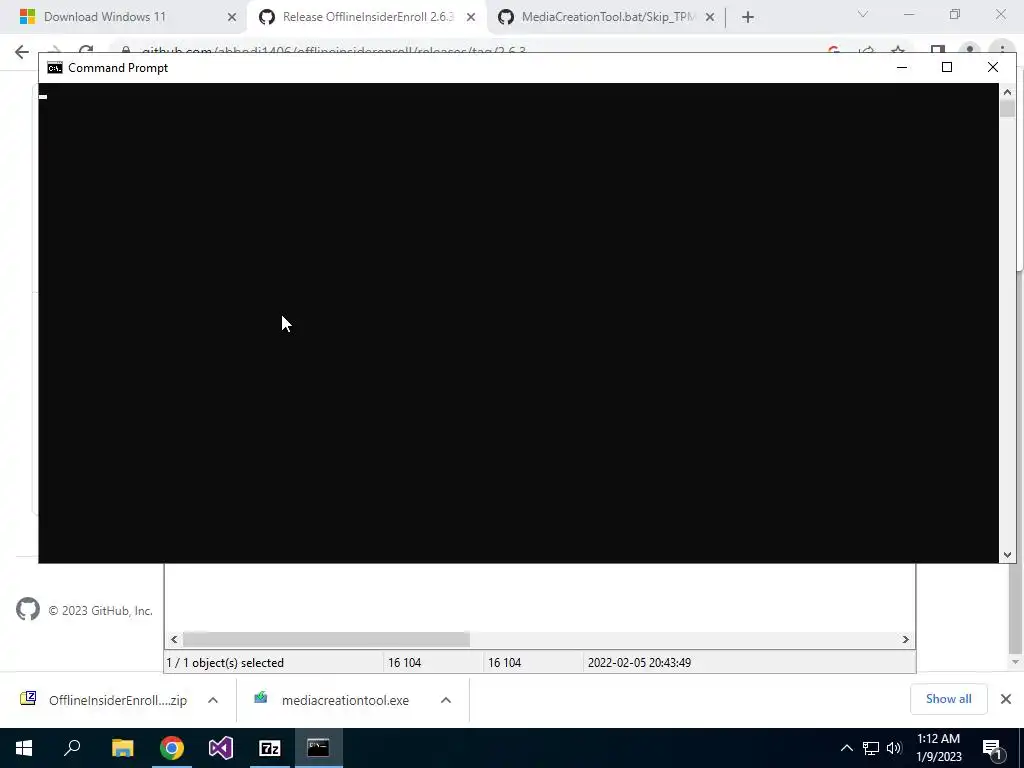Viewport: 1024px width, 768px height.
Task: Open File Explorer from taskbar
Action: [122, 748]
